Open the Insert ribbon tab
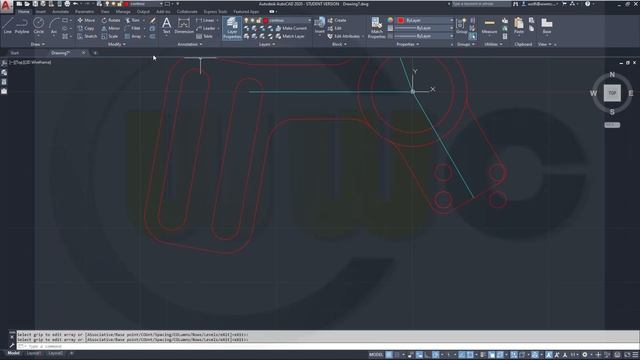This screenshot has width=640, height=360. point(40,11)
